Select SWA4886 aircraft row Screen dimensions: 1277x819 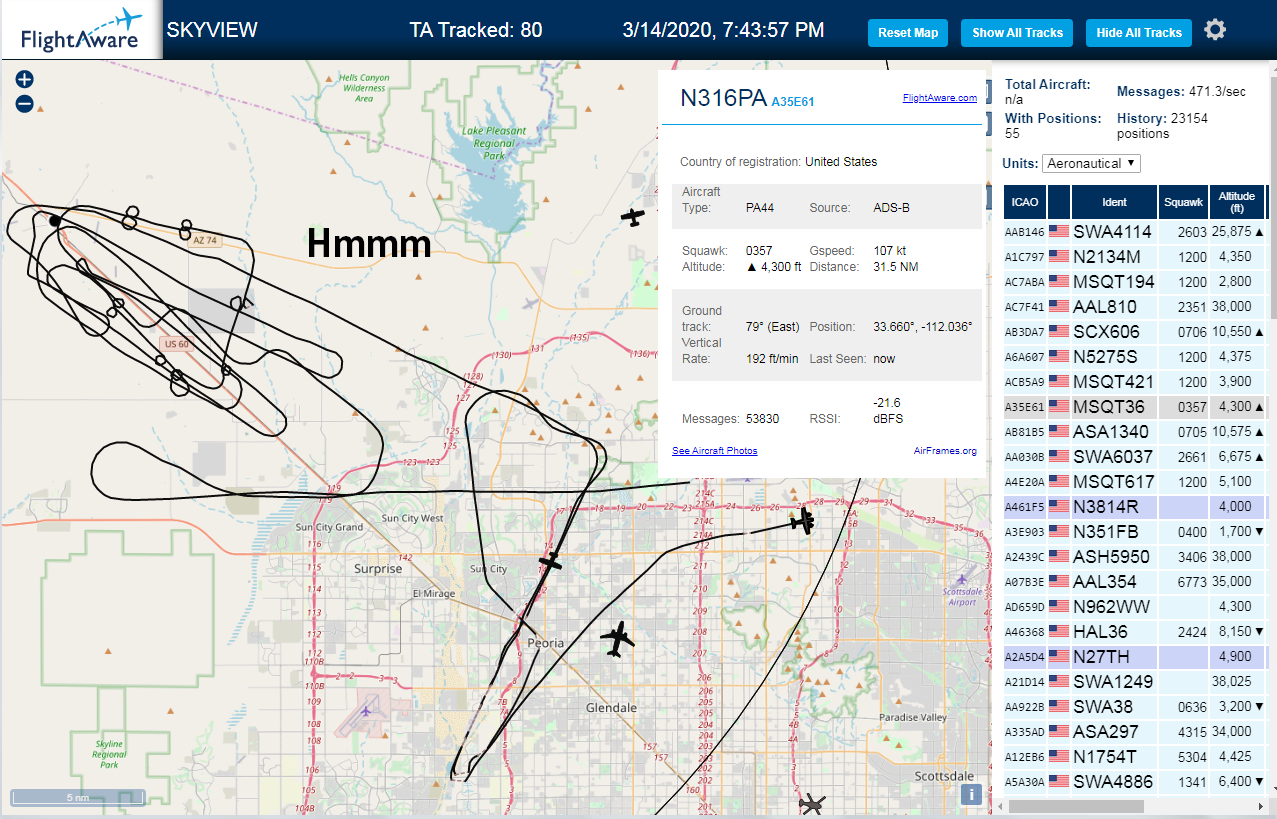pos(1135,782)
